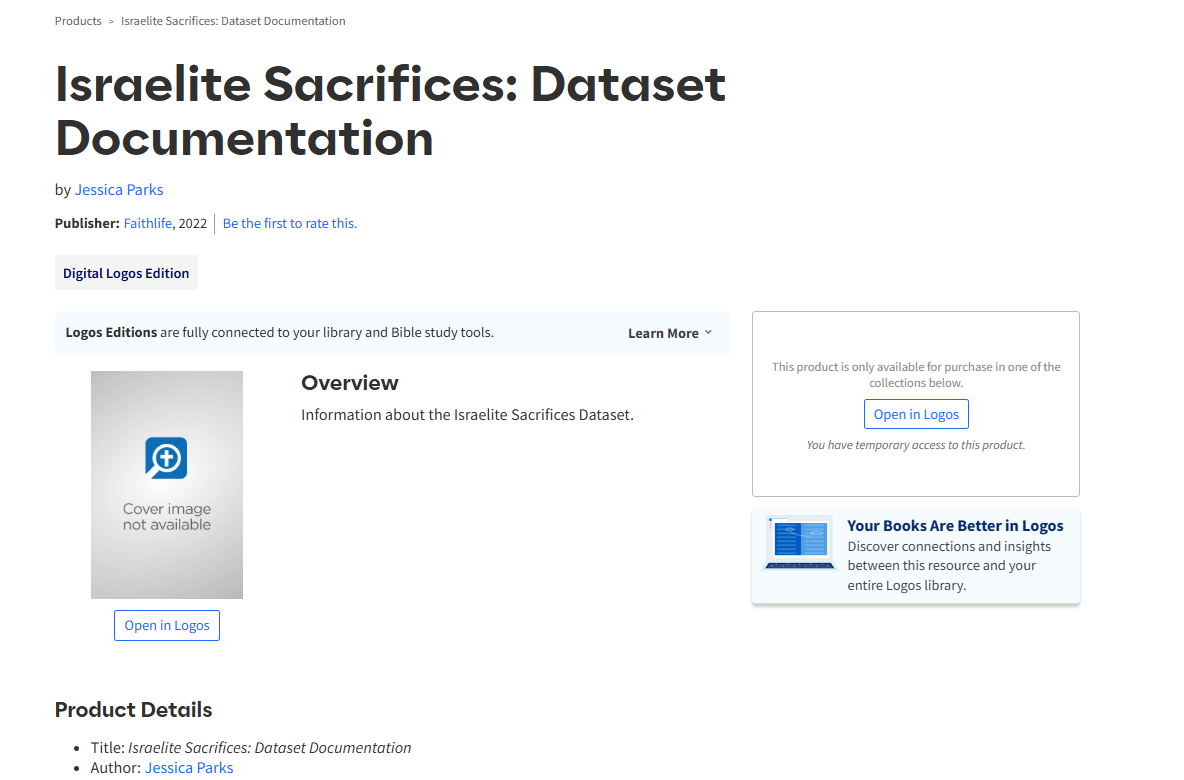Screen dimensions: 1184x780
Task: Click the 'Your Books Are Better in Logos' heading
Action: point(955,526)
